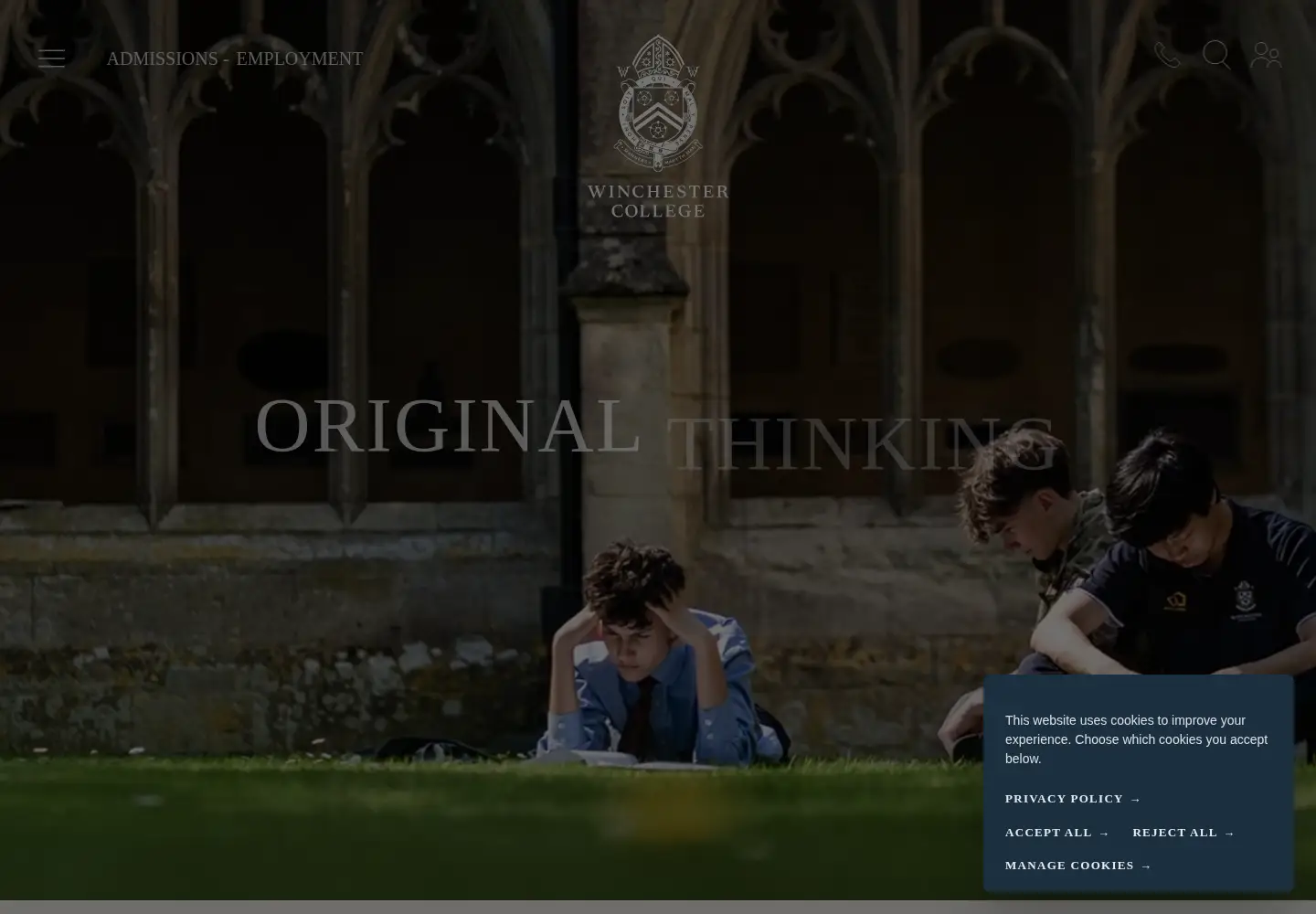The width and height of the screenshot is (1316, 914).
Task: Click the cookie notice message text
Action: click(x=1136, y=739)
